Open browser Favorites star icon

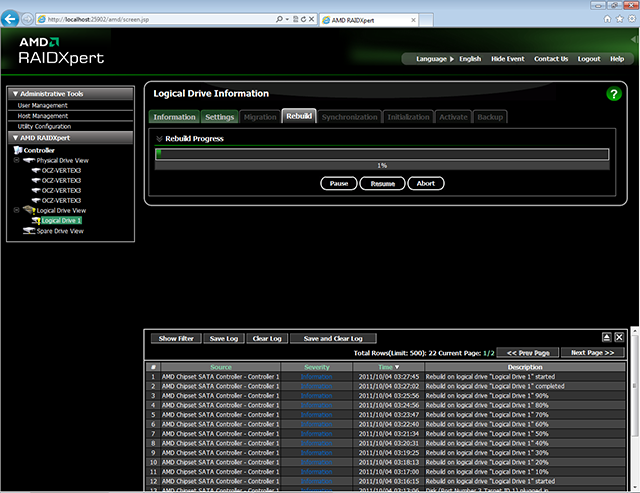[x=620, y=19]
